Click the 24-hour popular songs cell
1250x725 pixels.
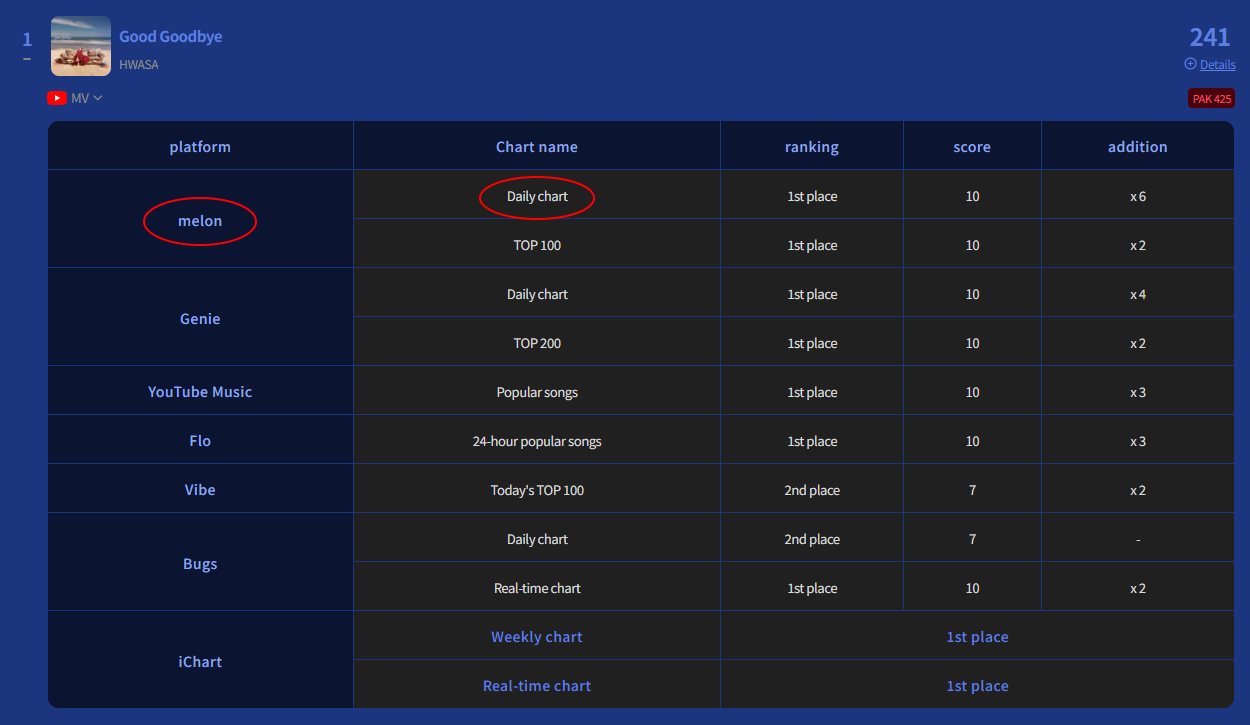tap(537, 441)
